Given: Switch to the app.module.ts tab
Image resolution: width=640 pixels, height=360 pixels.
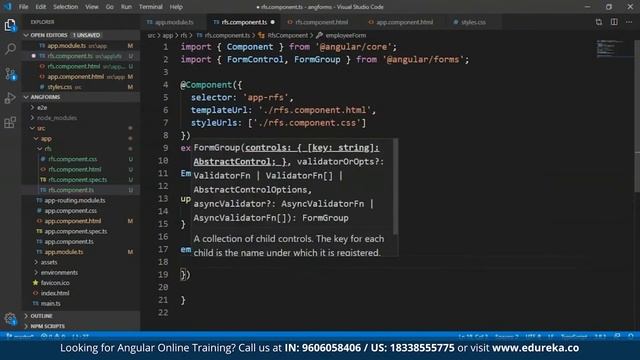Looking at the screenshot, I should (x=173, y=22).
